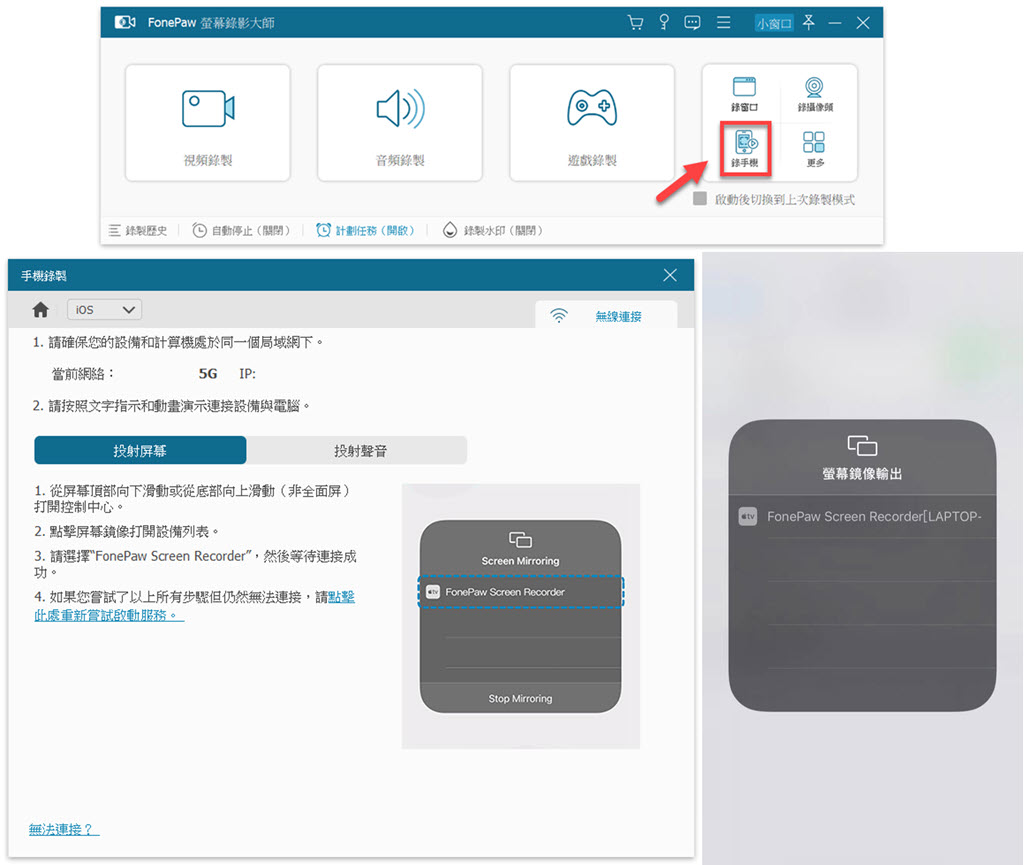Toggle 啟動後切換到上次錄製模式 checkbox
Image resolution: width=1024 pixels, height=865 pixels.
pyautogui.click(x=699, y=198)
